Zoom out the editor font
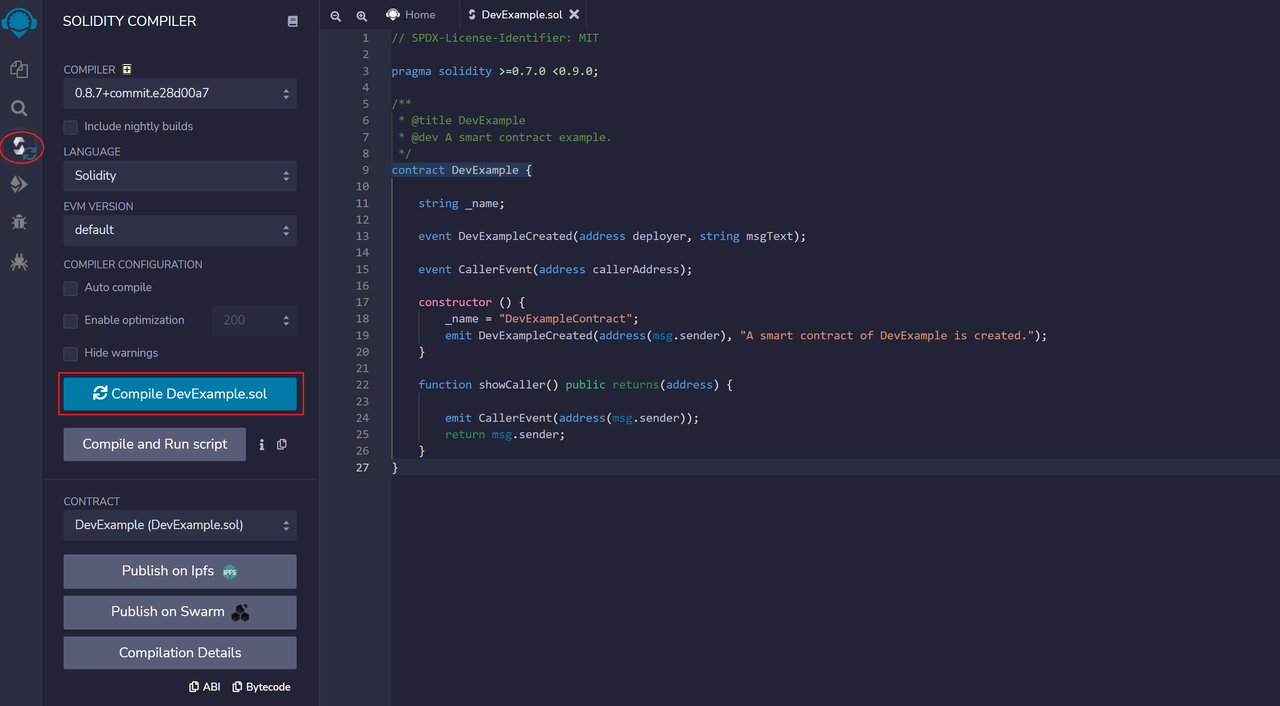The width and height of the screenshot is (1280, 706). pyautogui.click(x=336, y=16)
